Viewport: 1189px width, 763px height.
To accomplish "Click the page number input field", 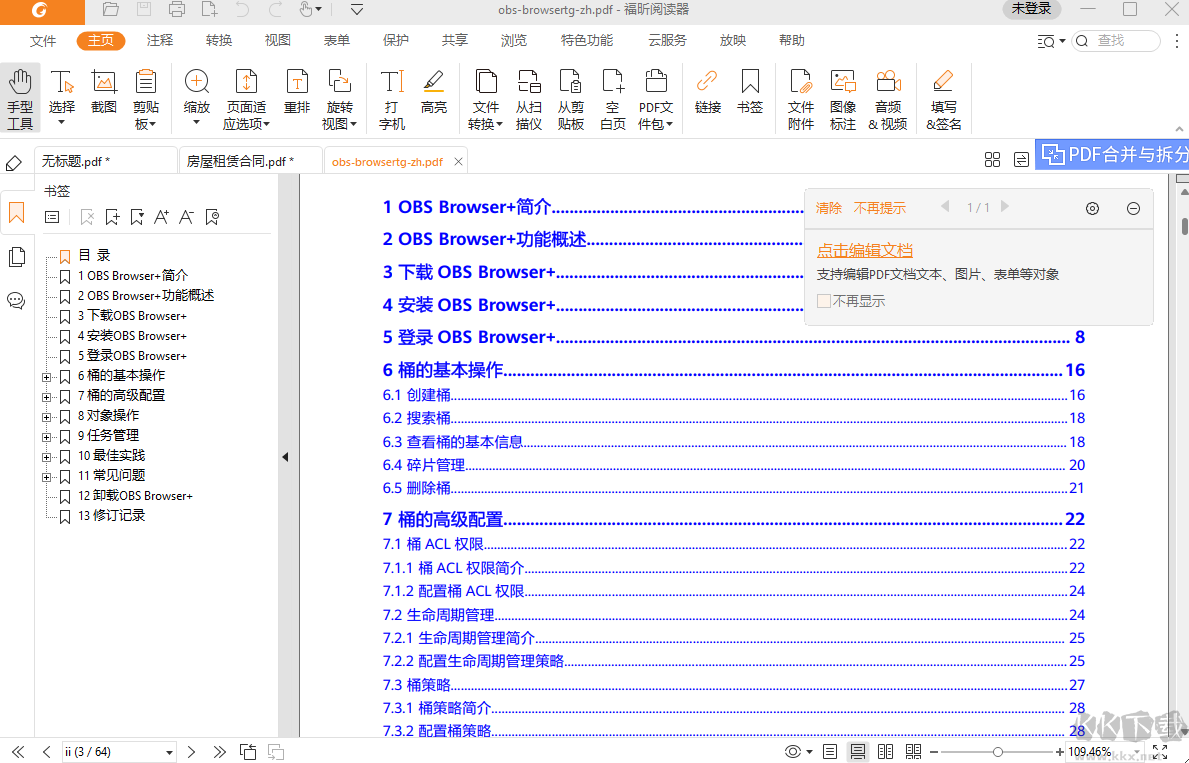I will pos(110,752).
